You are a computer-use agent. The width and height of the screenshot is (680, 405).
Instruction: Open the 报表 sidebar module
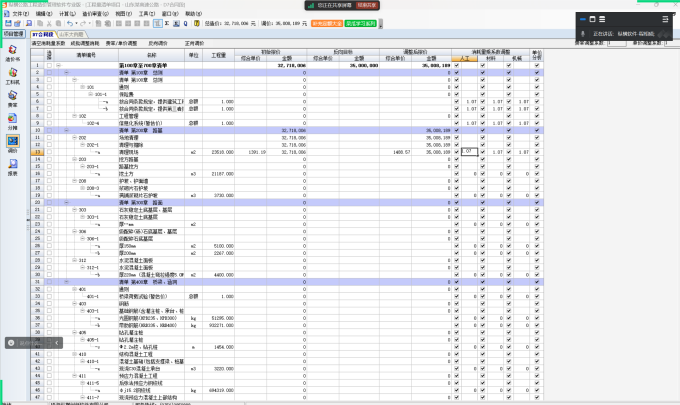coord(13,167)
